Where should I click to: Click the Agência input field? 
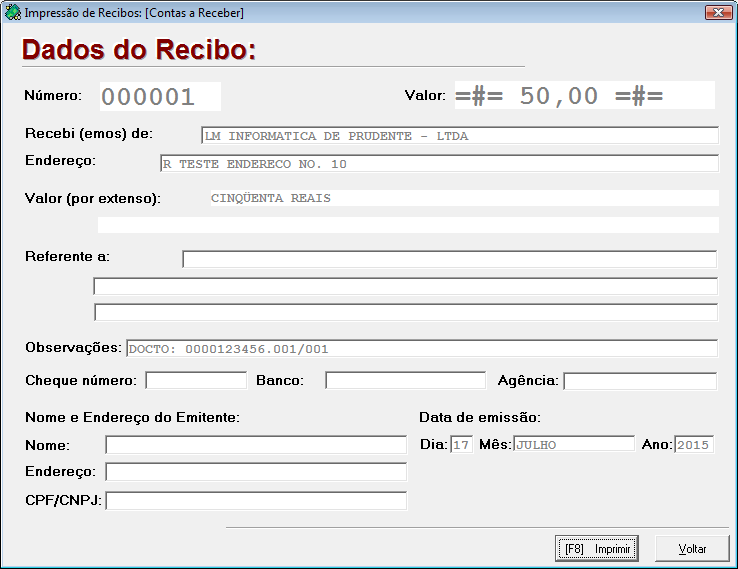(x=640, y=381)
